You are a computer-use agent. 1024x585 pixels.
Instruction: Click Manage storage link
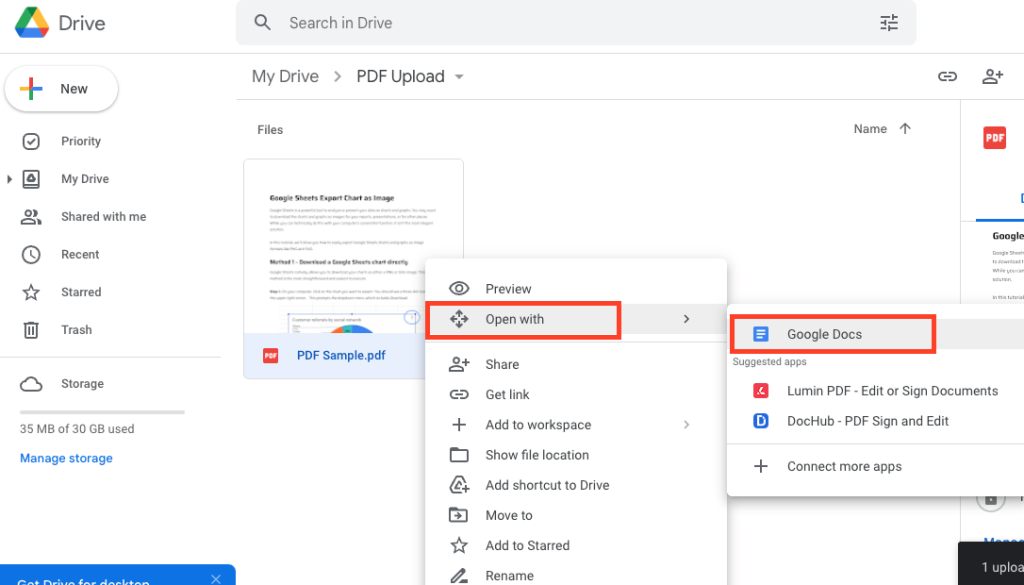pos(66,458)
